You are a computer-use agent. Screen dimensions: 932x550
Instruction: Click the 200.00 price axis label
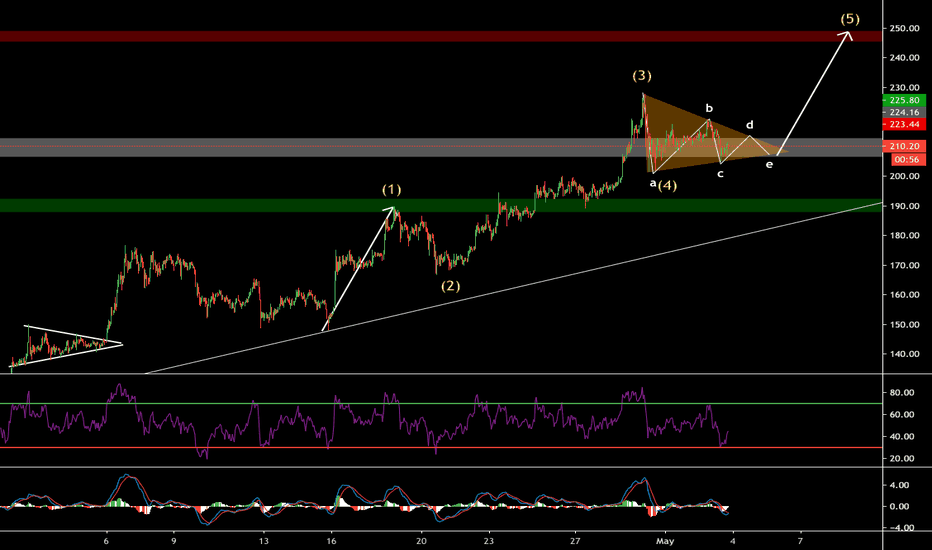[x=905, y=176]
